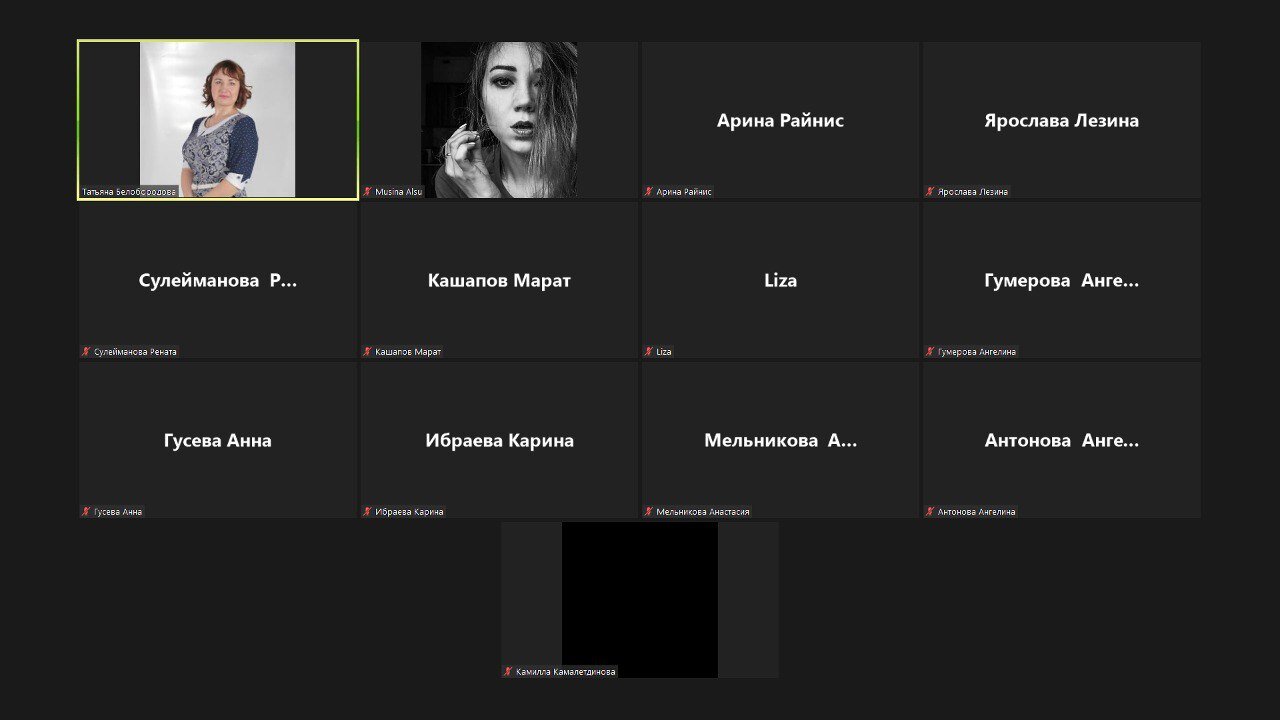Click muted microphone icon beside Musina Alsu
The width and height of the screenshot is (1280, 720).
point(368,192)
